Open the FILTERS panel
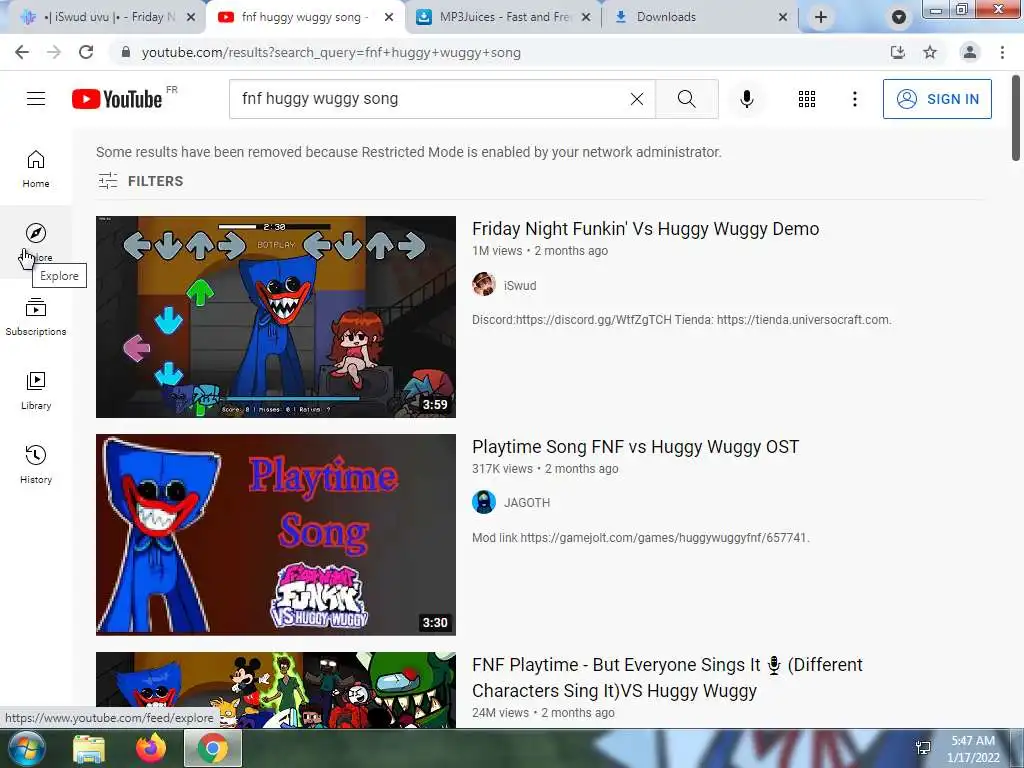Image resolution: width=1024 pixels, height=768 pixels. coord(140,181)
